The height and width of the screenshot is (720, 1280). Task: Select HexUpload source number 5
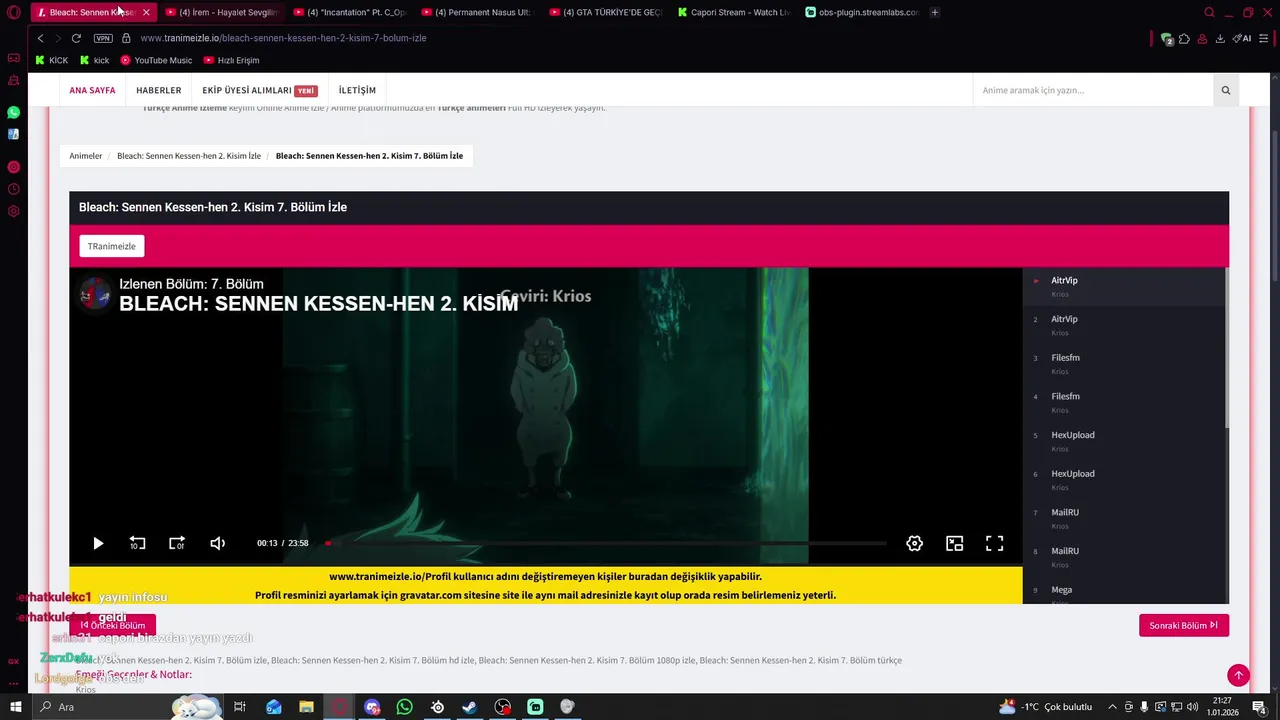1125,441
